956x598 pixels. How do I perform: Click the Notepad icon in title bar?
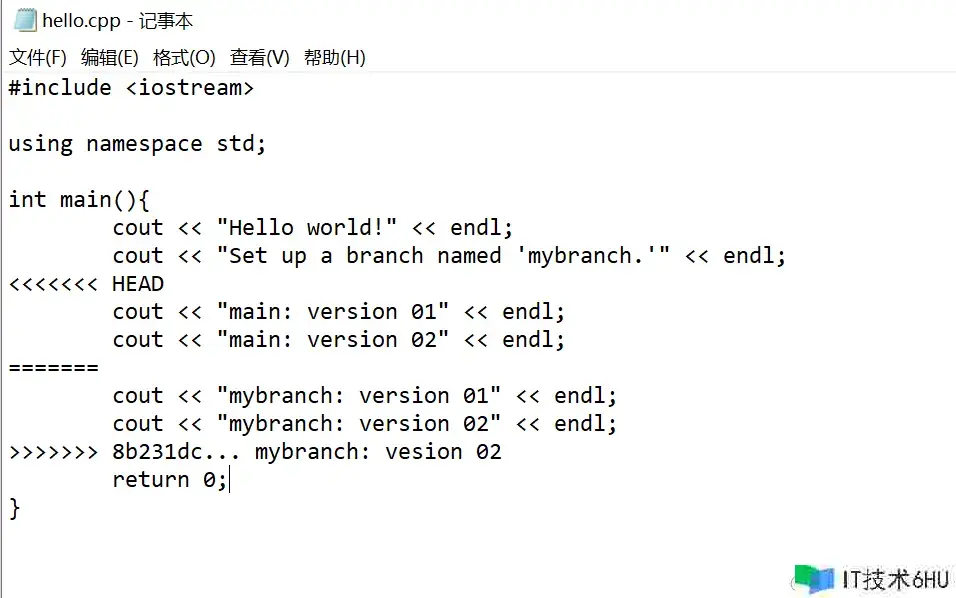pyautogui.click(x=24, y=19)
